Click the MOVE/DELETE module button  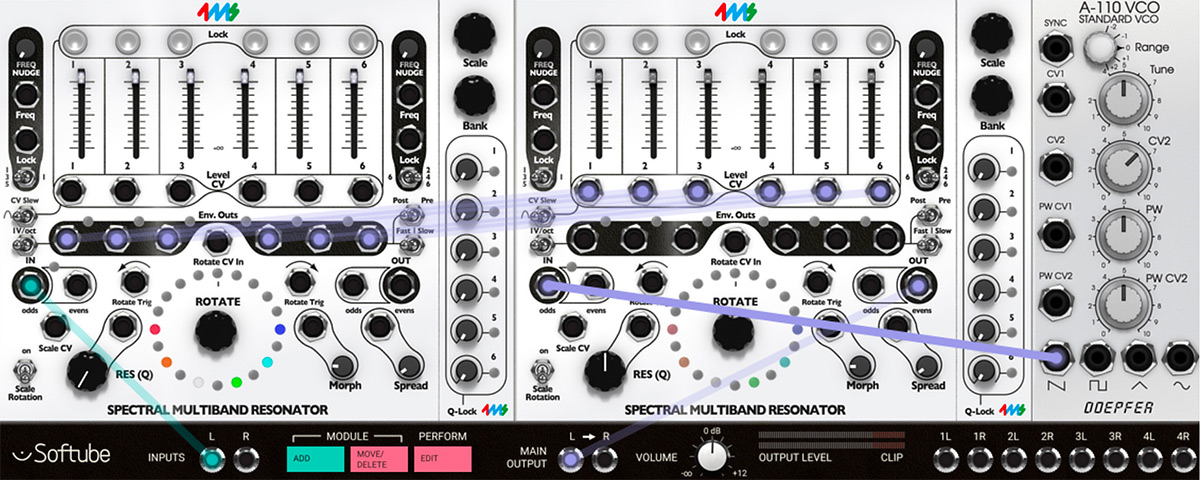click(x=378, y=460)
